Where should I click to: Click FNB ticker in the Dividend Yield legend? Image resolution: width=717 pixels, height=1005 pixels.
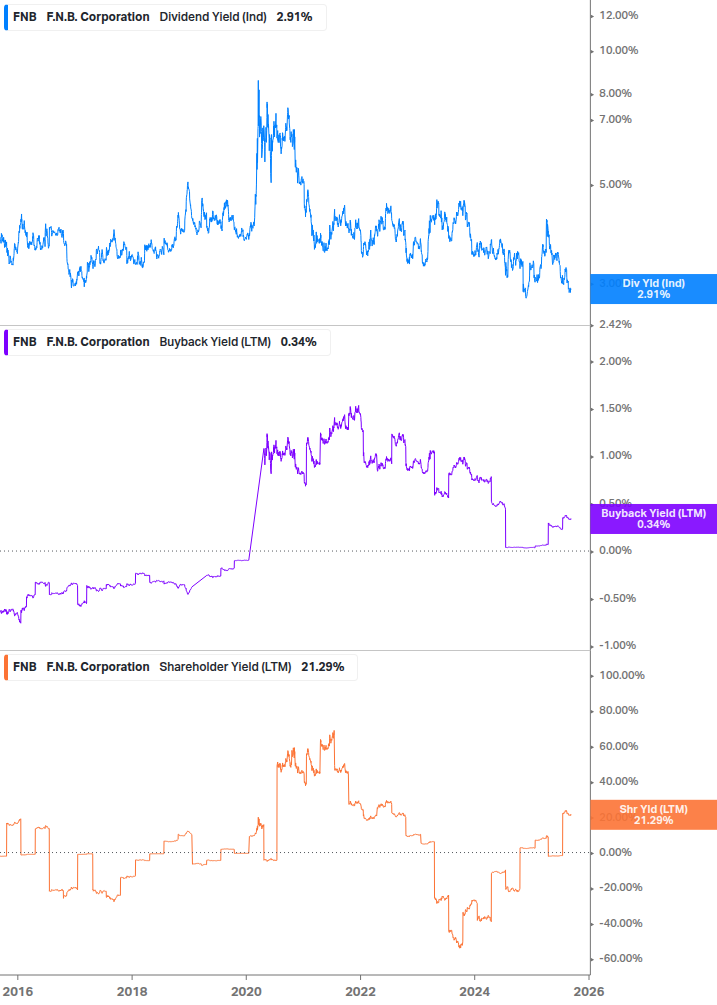pos(24,17)
